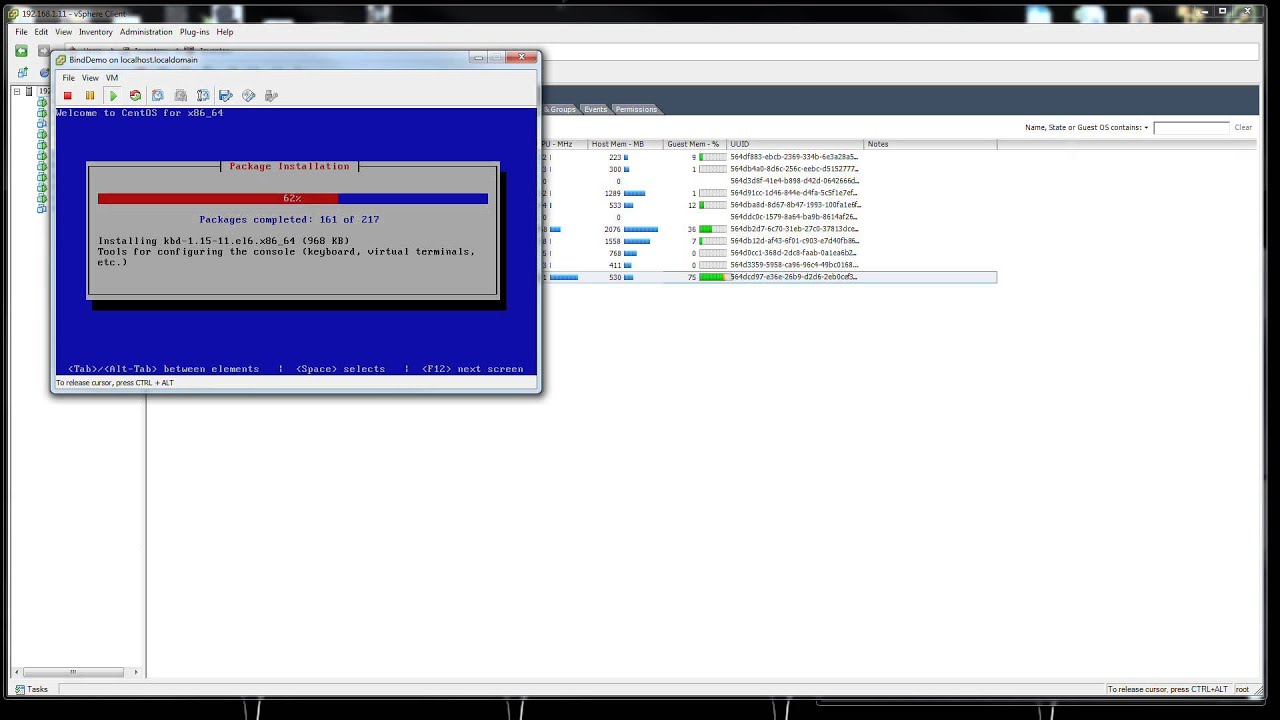
Task: Click the Notes column header
Action: coord(930,144)
